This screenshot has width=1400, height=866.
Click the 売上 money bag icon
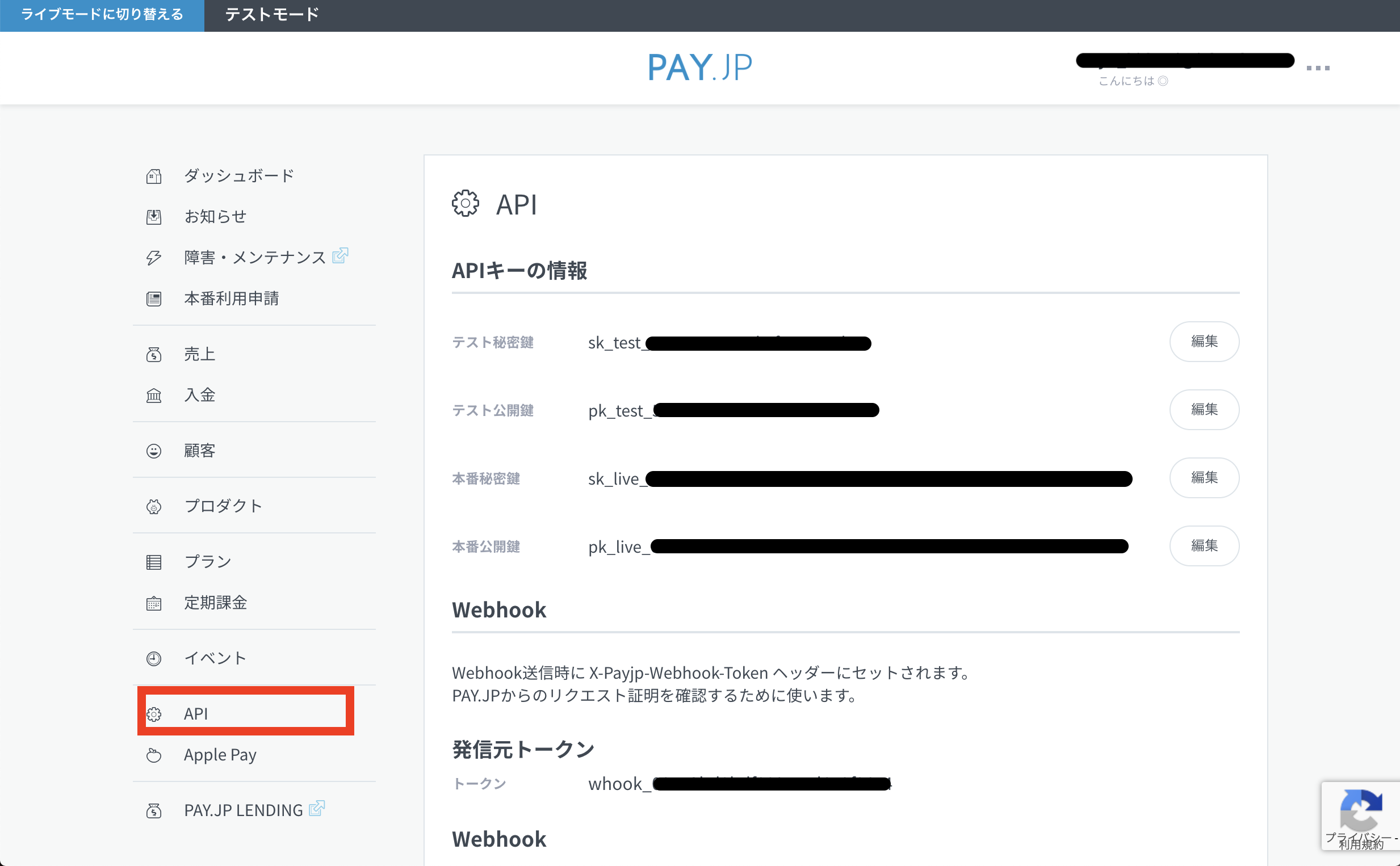point(153,355)
